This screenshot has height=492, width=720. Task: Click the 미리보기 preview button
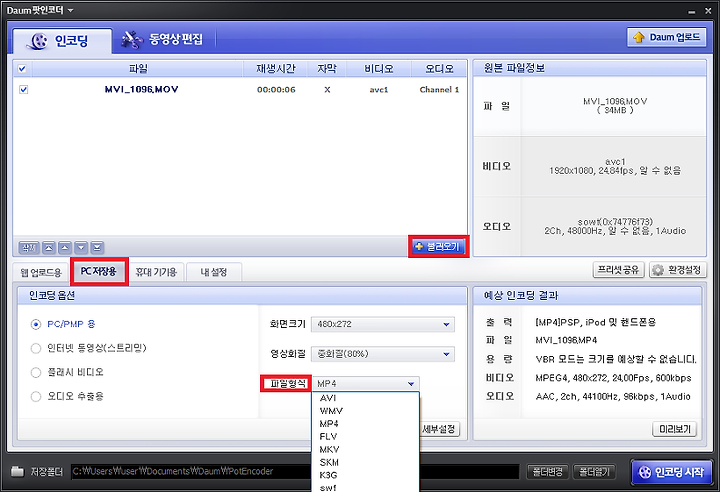pyautogui.click(x=675, y=429)
